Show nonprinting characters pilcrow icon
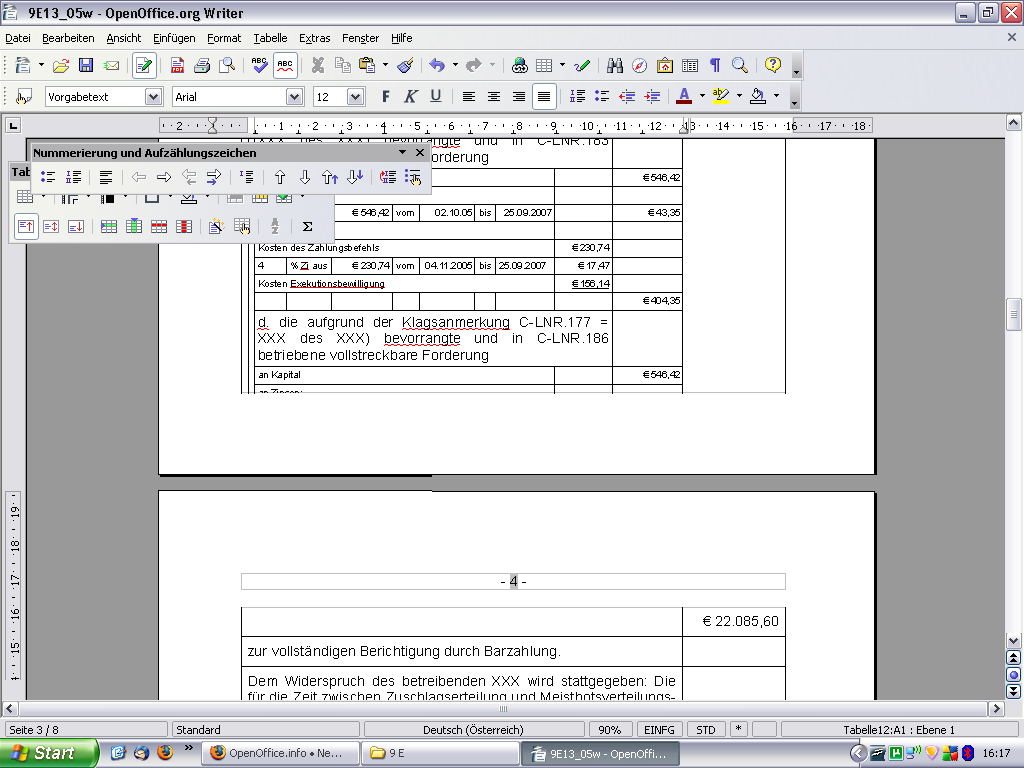 [715, 65]
